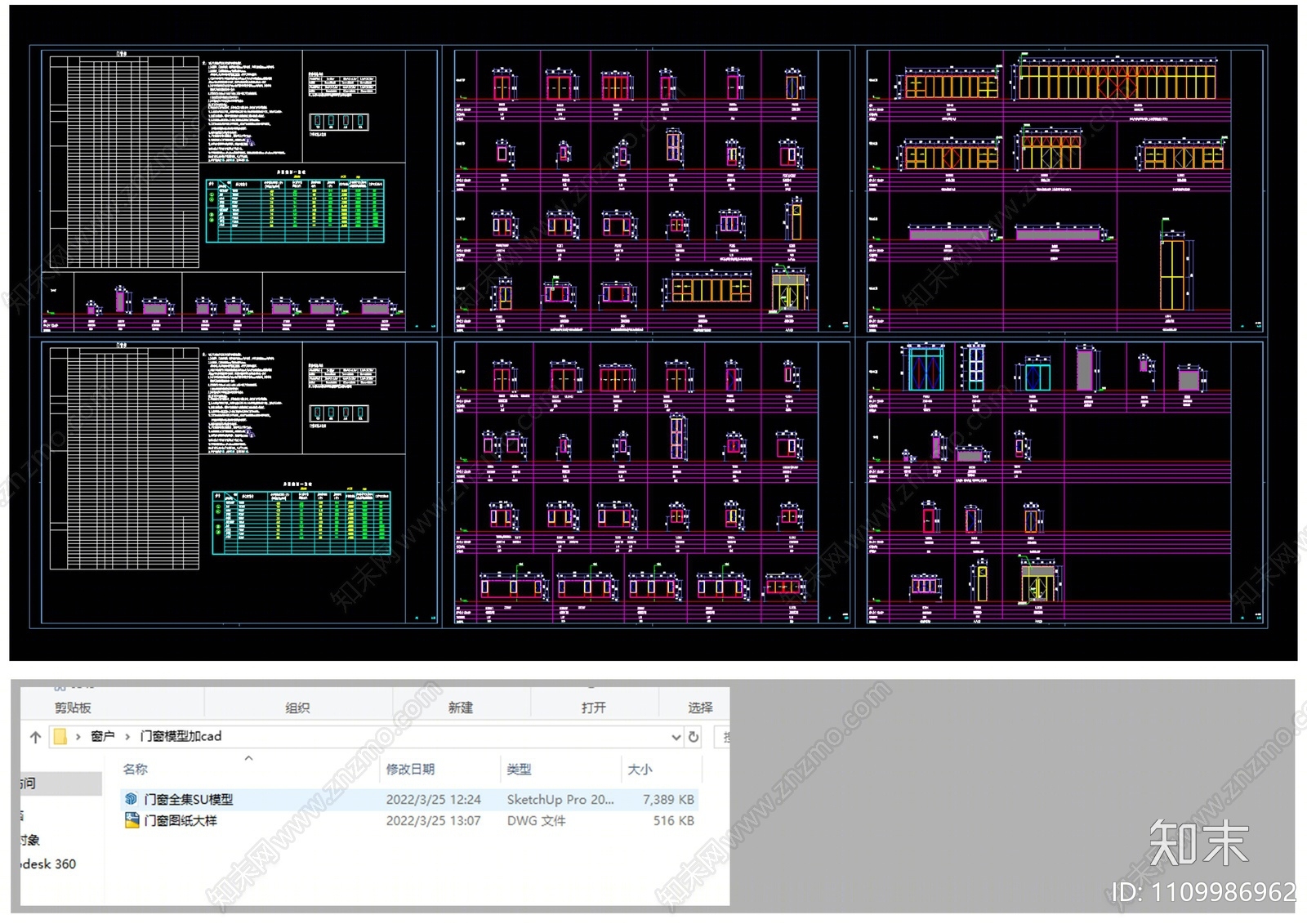Image resolution: width=1307 pixels, height=924 pixels.
Task: Sort files by the 大小 column header
Action: [640, 769]
